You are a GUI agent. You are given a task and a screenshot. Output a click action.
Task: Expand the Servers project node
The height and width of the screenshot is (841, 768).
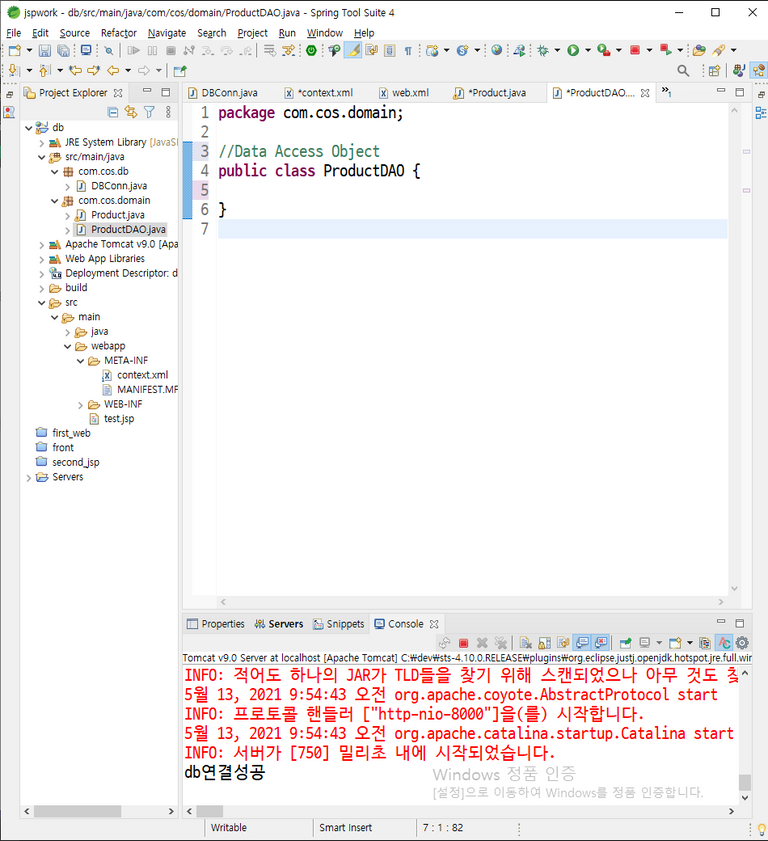coord(28,478)
